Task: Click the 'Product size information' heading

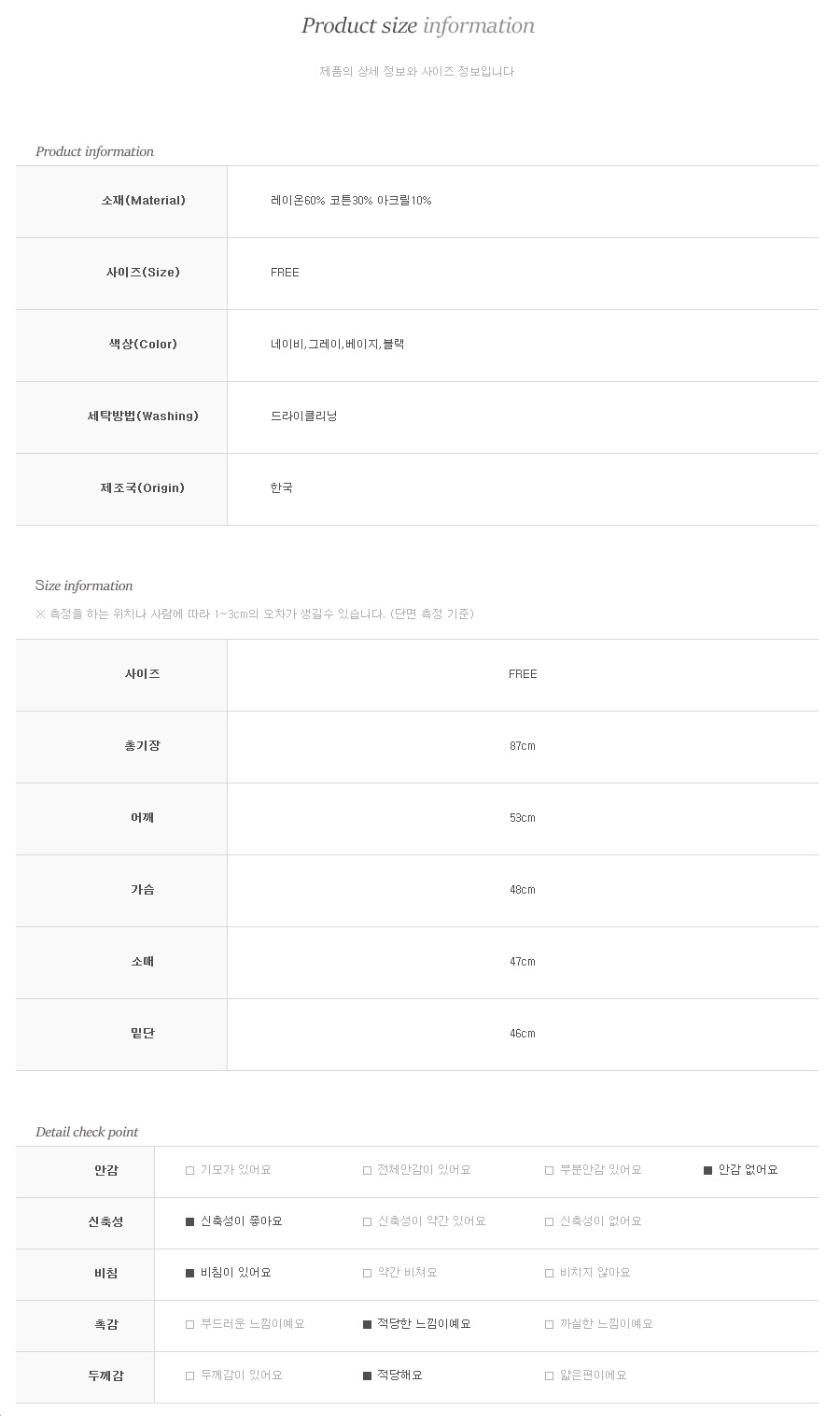Action: pyautogui.click(x=418, y=26)
